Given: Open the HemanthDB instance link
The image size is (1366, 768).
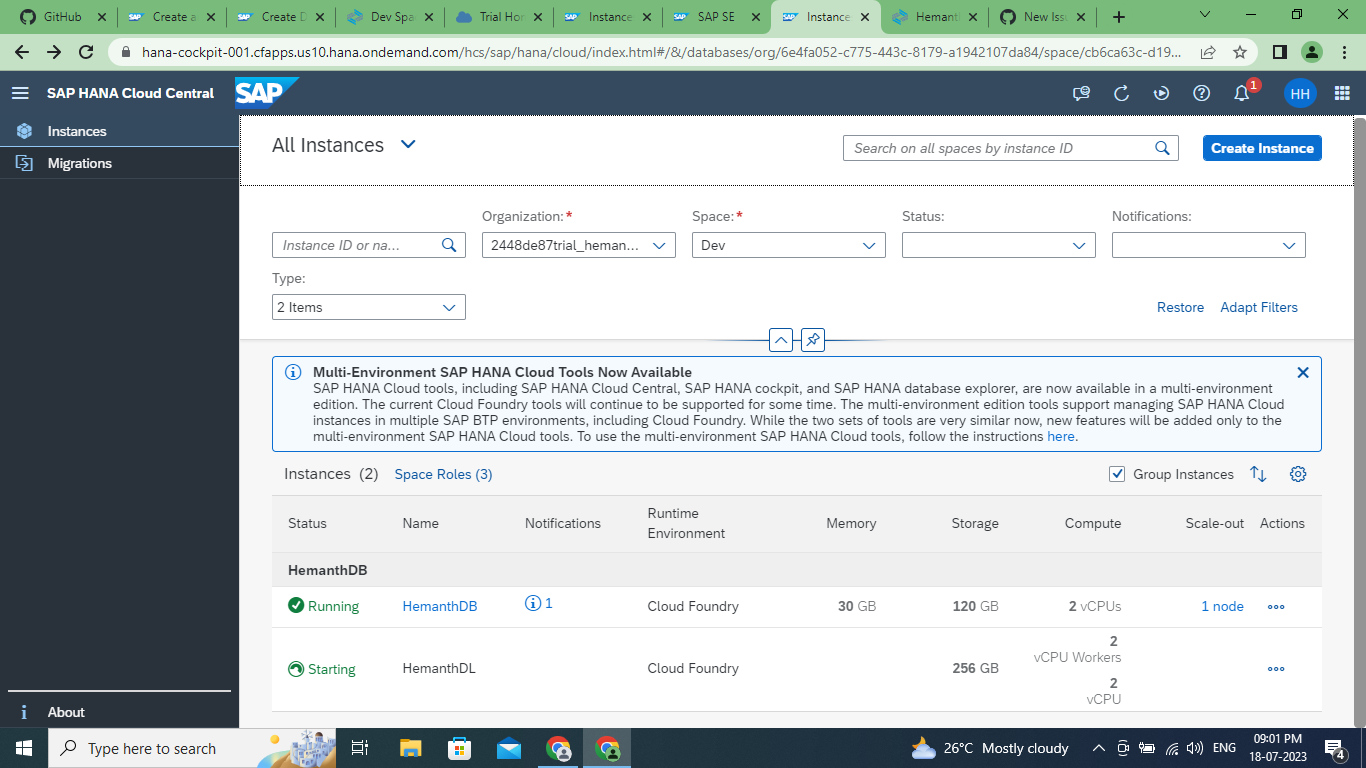Looking at the screenshot, I should [439, 606].
